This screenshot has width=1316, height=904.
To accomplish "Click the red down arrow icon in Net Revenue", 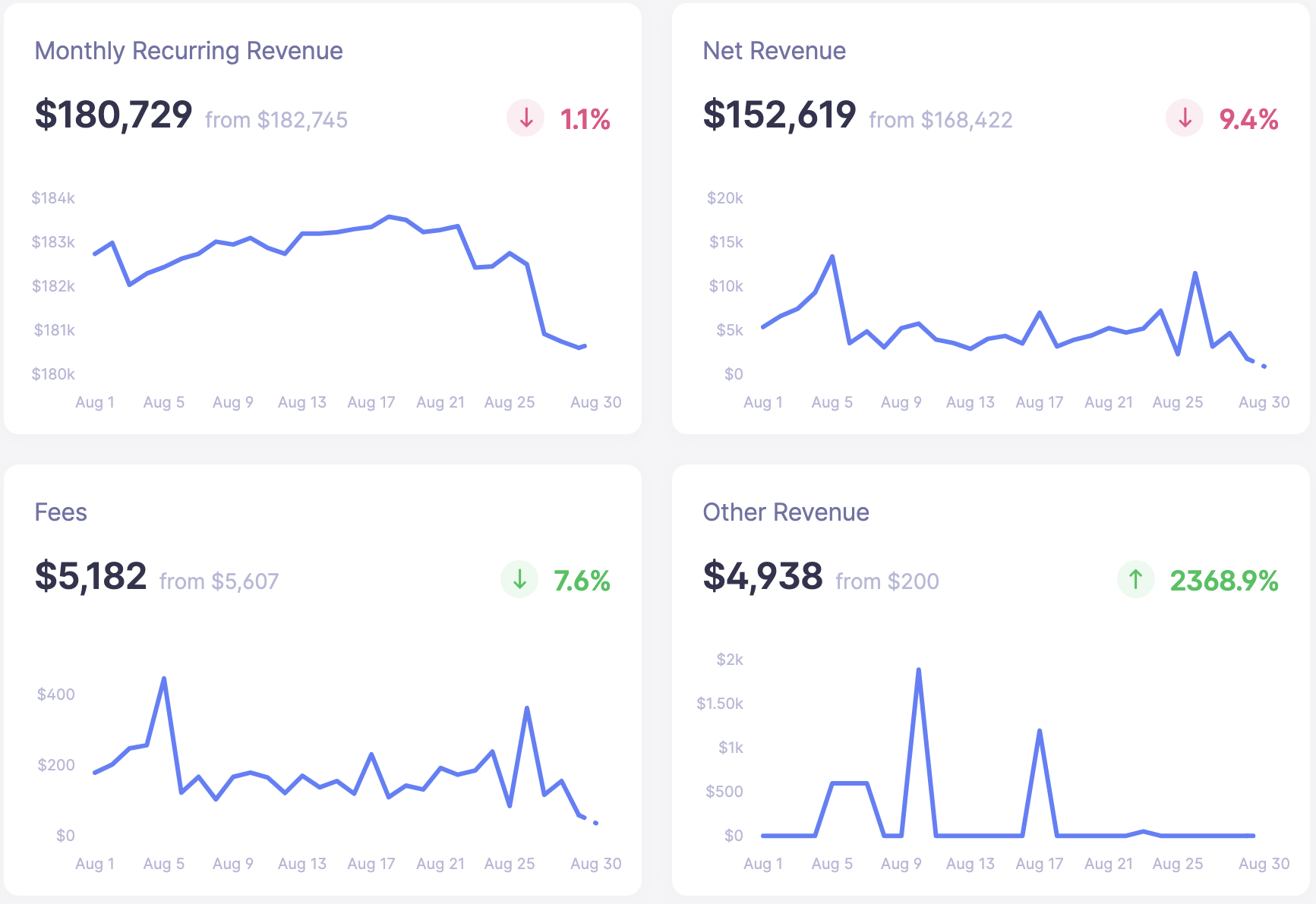I will [1185, 118].
